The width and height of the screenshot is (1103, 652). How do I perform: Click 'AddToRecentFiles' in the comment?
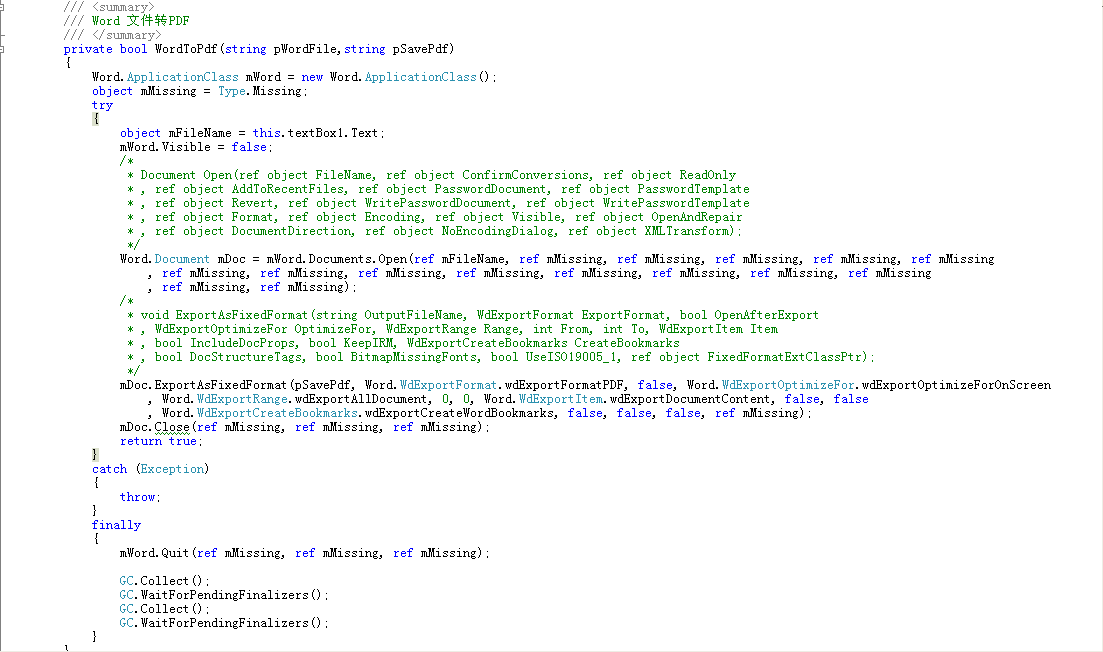pos(288,189)
